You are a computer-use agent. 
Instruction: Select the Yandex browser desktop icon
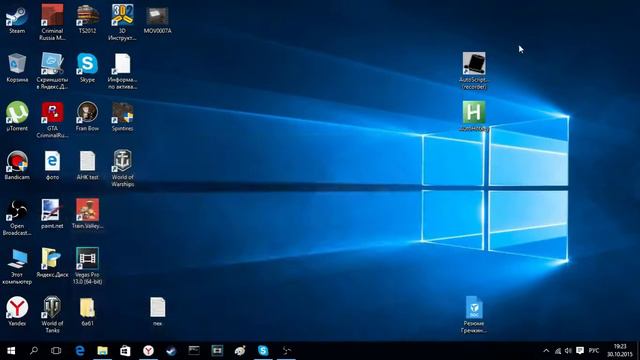[17, 312]
